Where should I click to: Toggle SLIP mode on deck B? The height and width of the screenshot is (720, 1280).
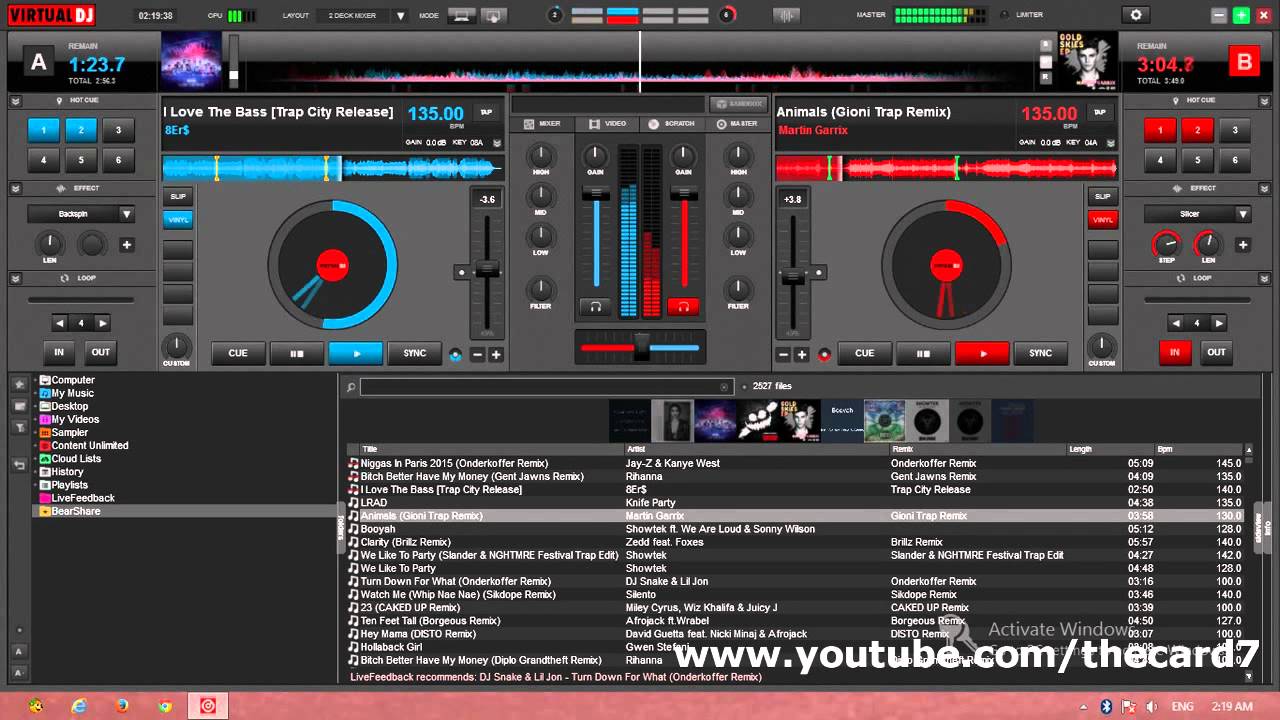[1102, 197]
